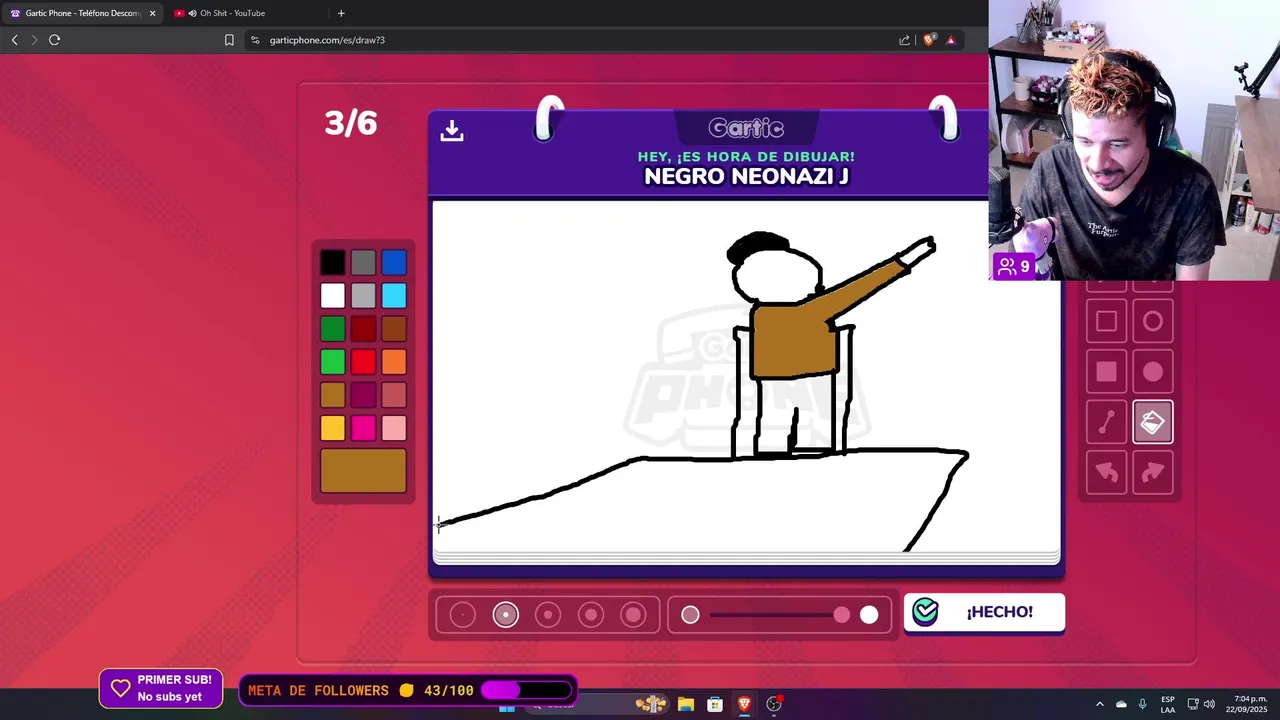Choose the yellow color swatch

333,428
